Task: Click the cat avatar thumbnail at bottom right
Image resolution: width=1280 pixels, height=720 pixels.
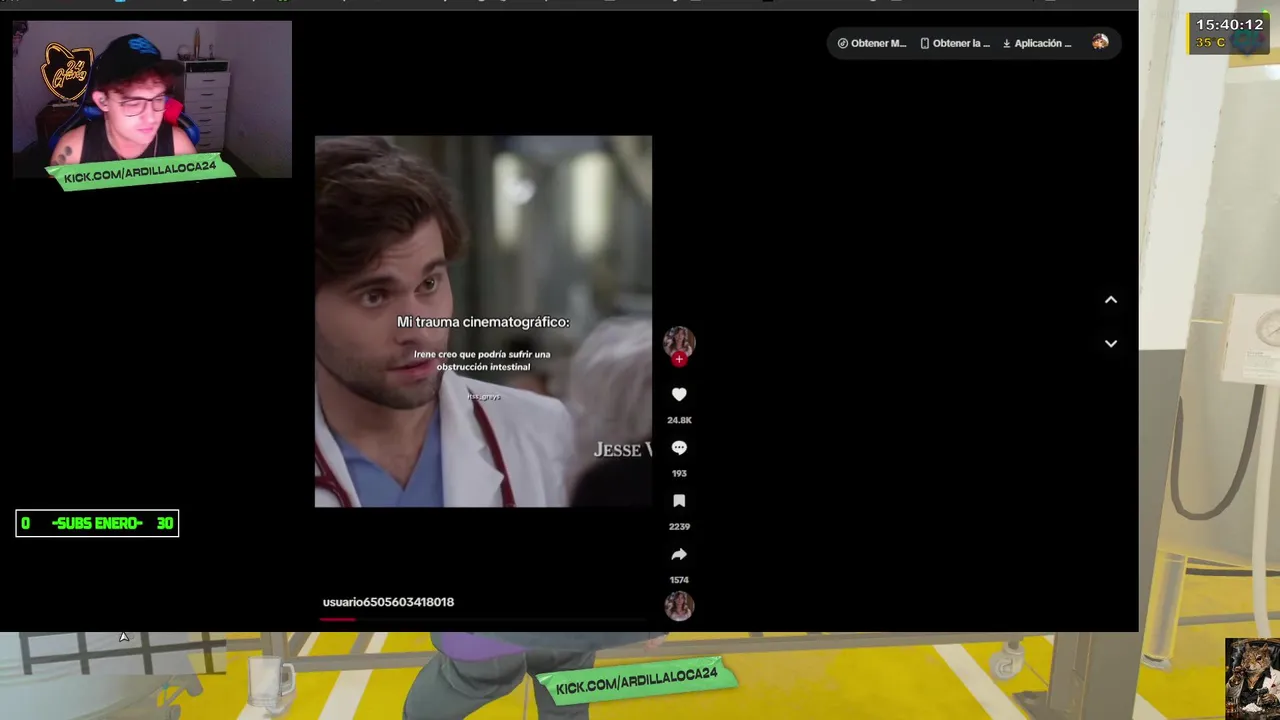Action: point(1253,678)
